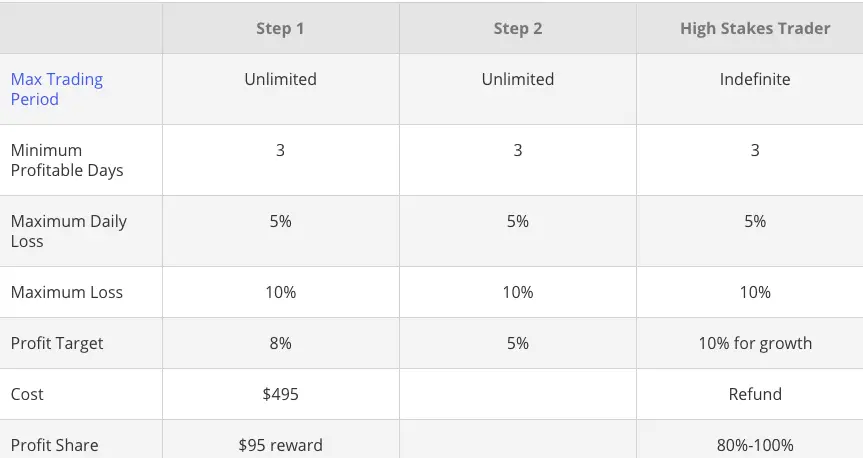Click the Profit Share row label

point(54,445)
